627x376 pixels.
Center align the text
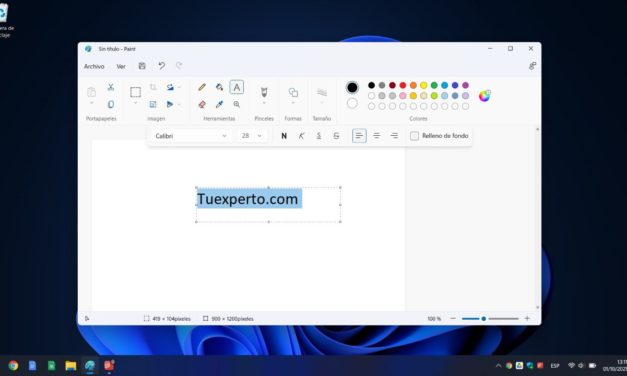[x=377, y=136]
